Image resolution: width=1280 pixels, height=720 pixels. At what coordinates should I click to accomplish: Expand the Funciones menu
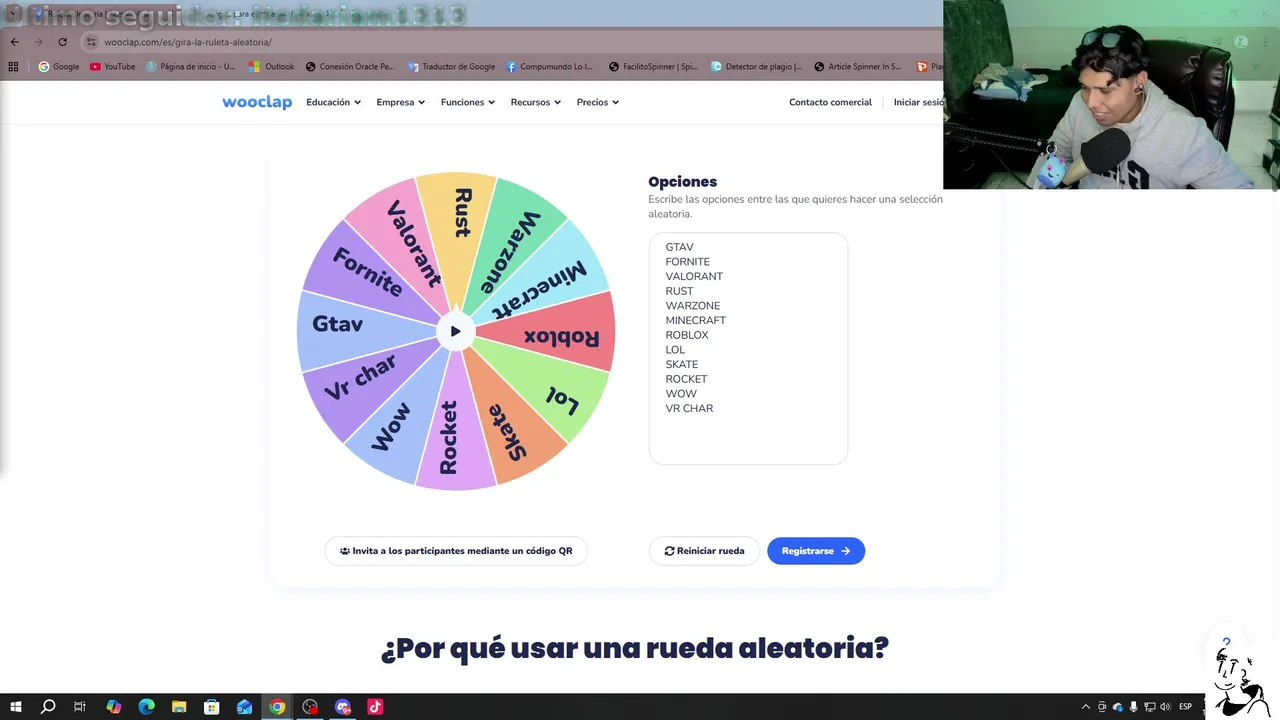click(468, 102)
